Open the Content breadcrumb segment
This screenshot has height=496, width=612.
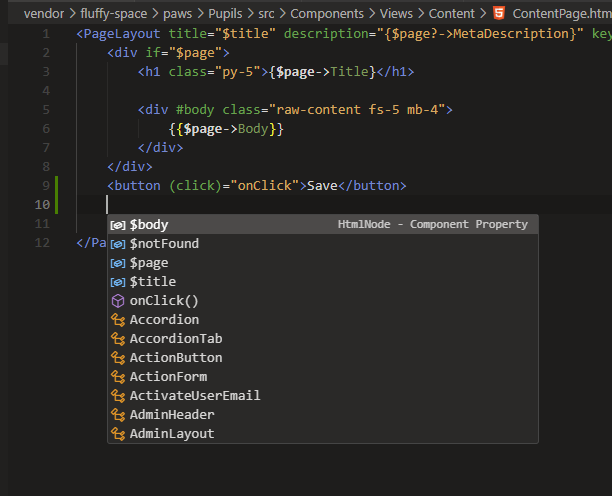click(452, 14)
